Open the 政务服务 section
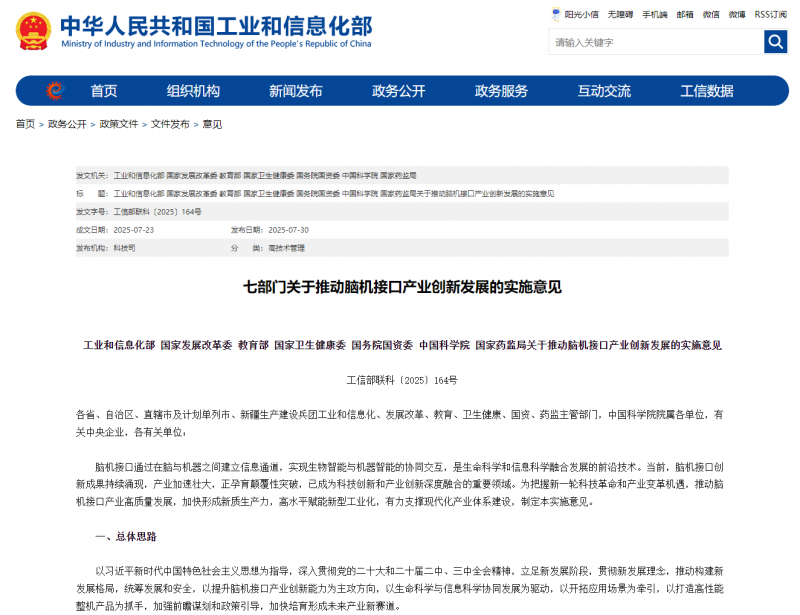 click(x=499, y=91)
